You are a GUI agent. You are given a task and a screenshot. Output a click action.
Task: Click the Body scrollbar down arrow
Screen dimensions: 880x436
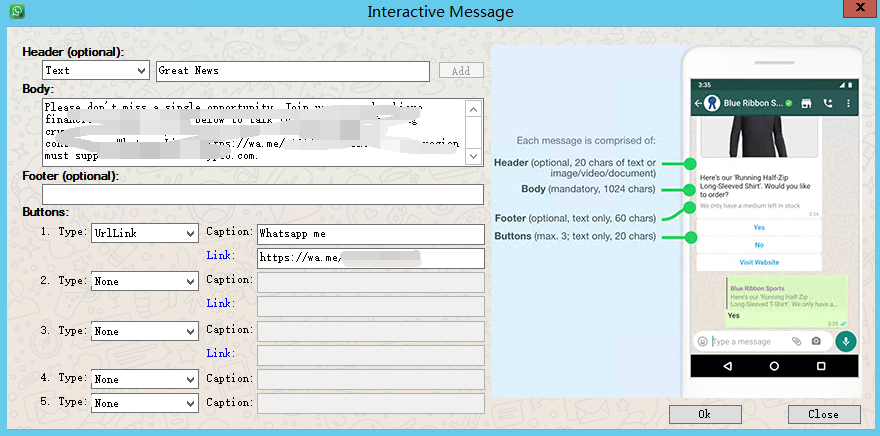tap(474, 155)
